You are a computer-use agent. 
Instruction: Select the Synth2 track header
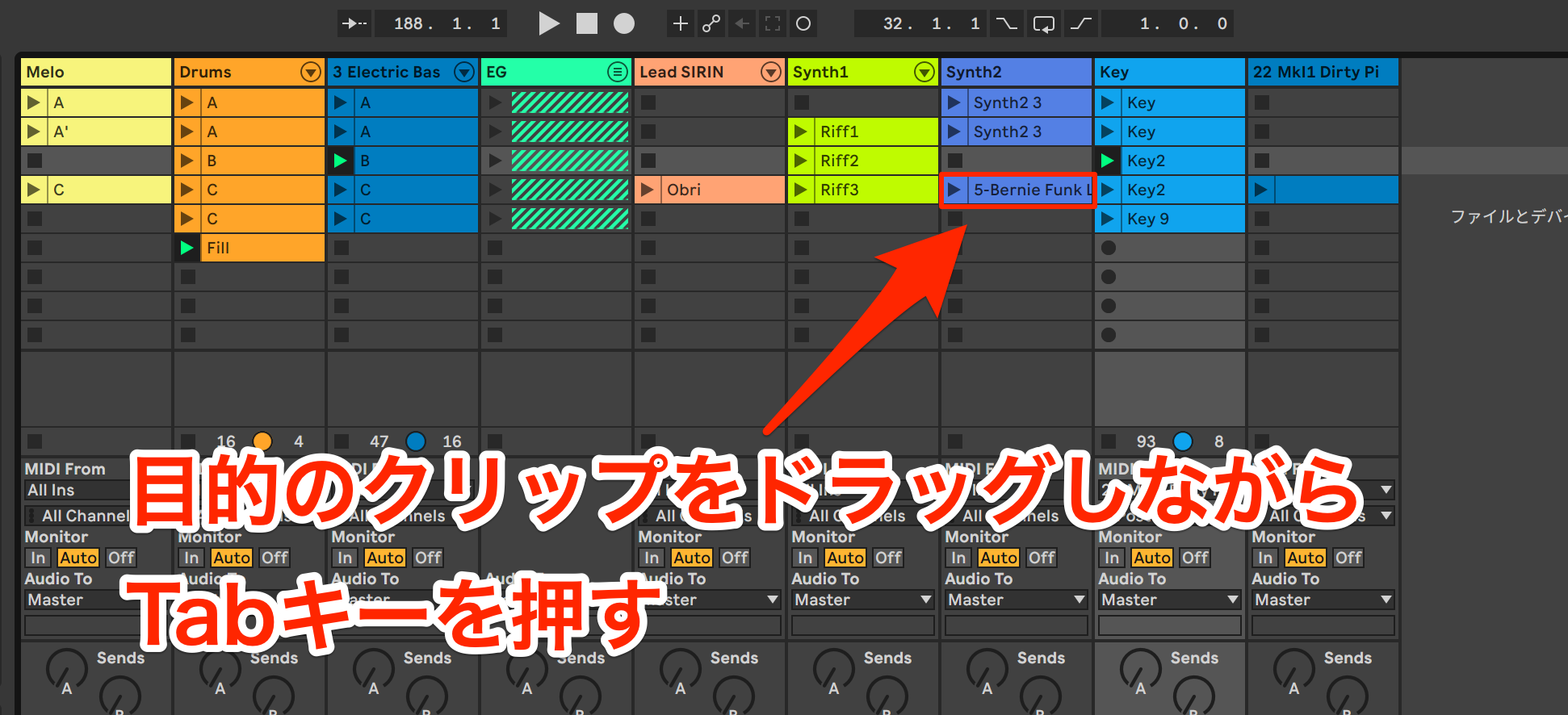(x=1017, y=72)
